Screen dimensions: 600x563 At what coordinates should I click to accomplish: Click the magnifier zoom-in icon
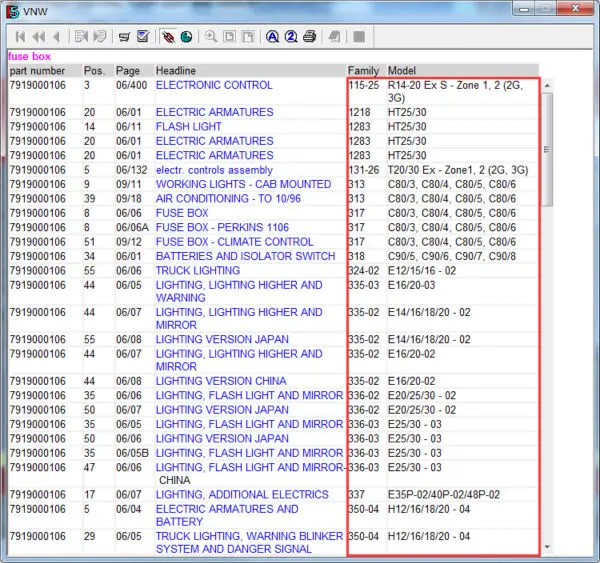click(211, 37)
